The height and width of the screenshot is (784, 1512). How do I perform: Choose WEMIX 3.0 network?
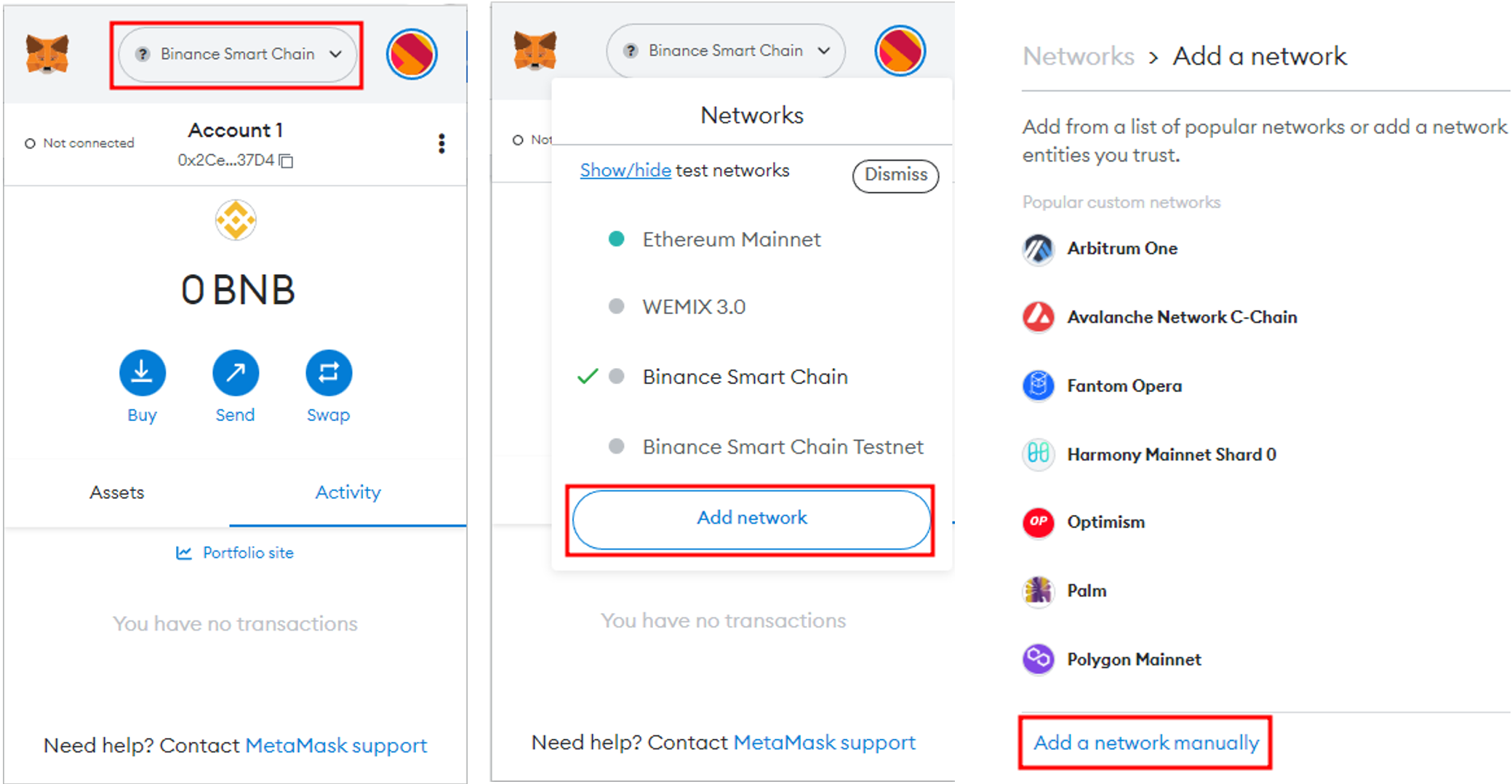point(693,307)
